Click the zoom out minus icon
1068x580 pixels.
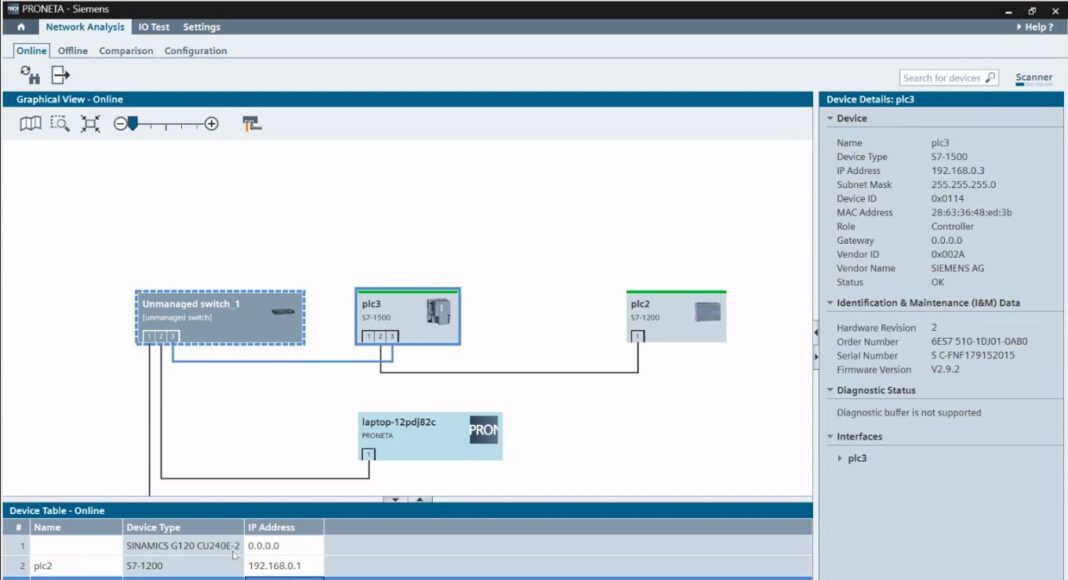(119, 123)
